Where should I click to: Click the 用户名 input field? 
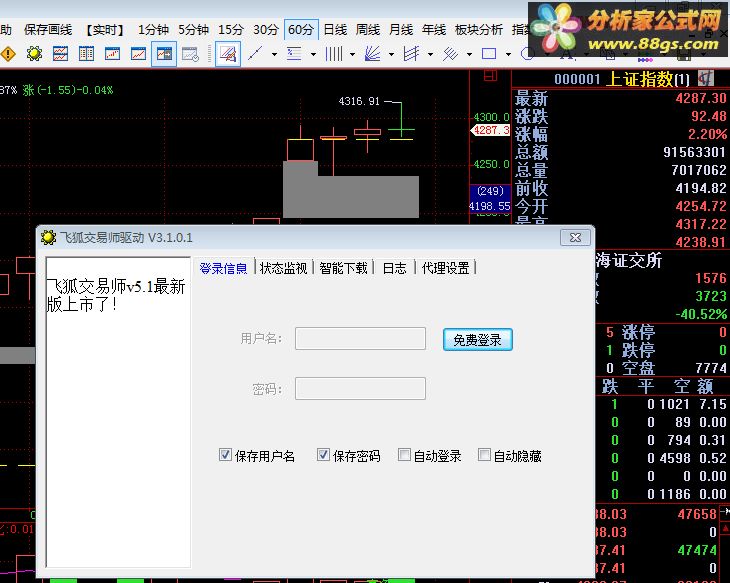click(x=360, y=339)
